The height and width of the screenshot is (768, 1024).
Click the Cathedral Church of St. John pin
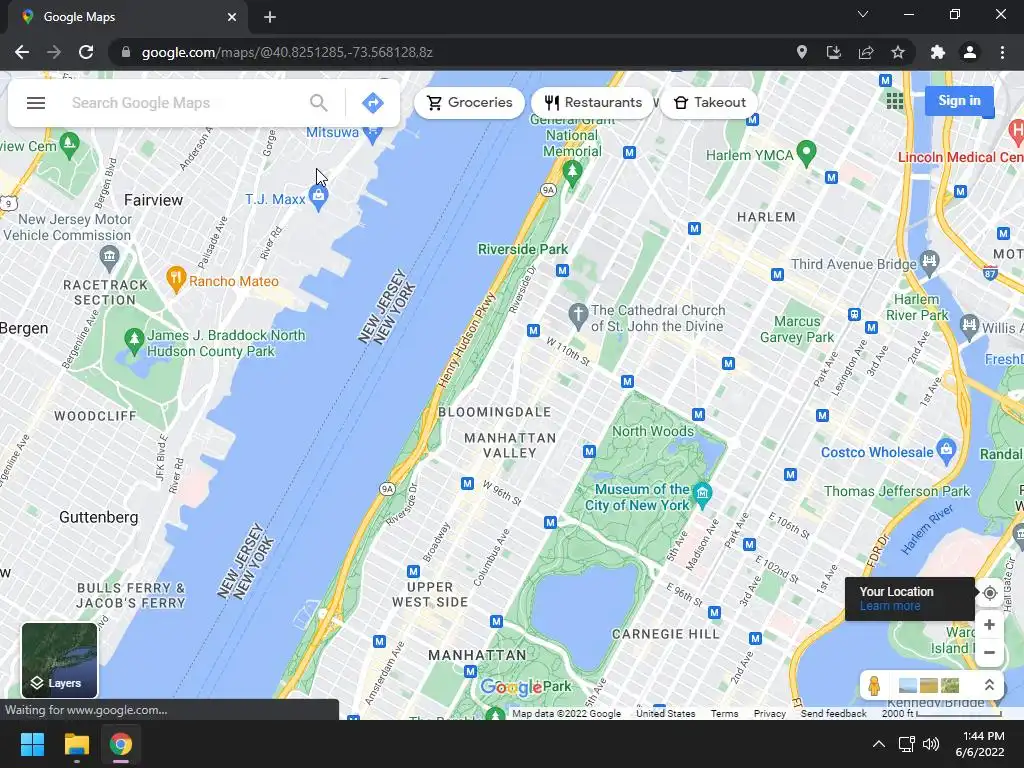click(577, 316)
